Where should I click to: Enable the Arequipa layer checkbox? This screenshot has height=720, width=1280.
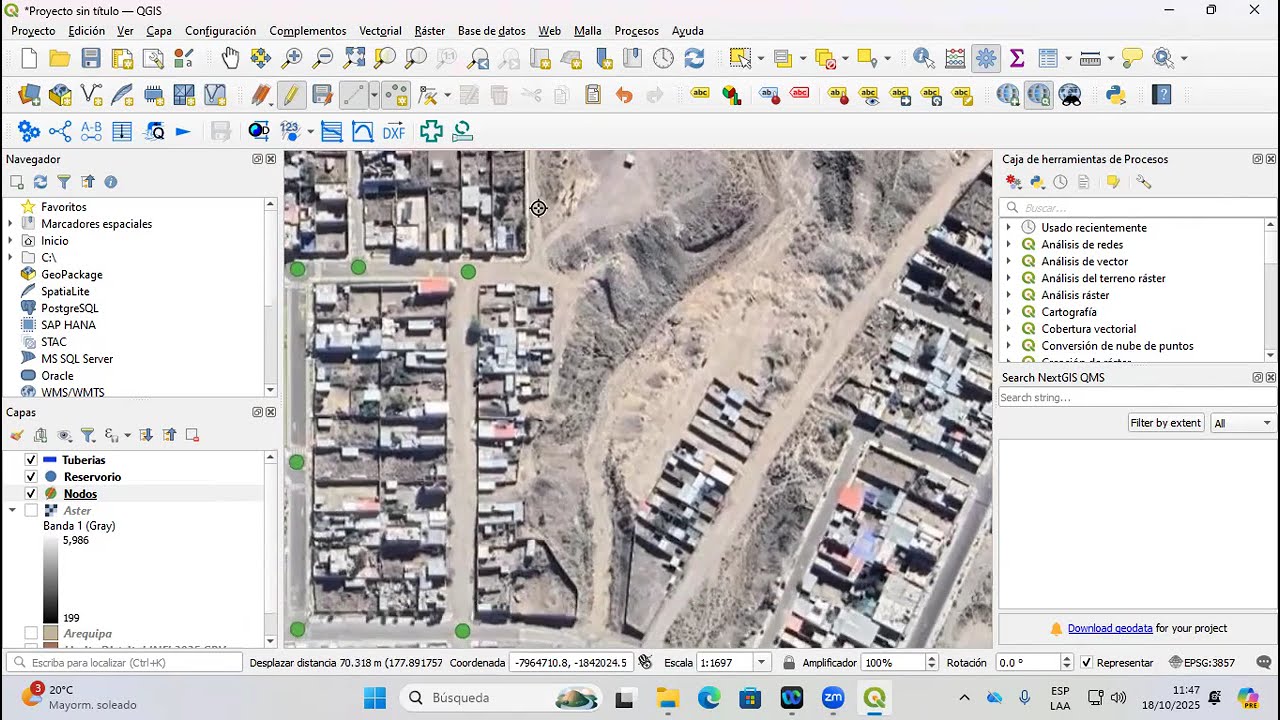[x=31, y=634]
